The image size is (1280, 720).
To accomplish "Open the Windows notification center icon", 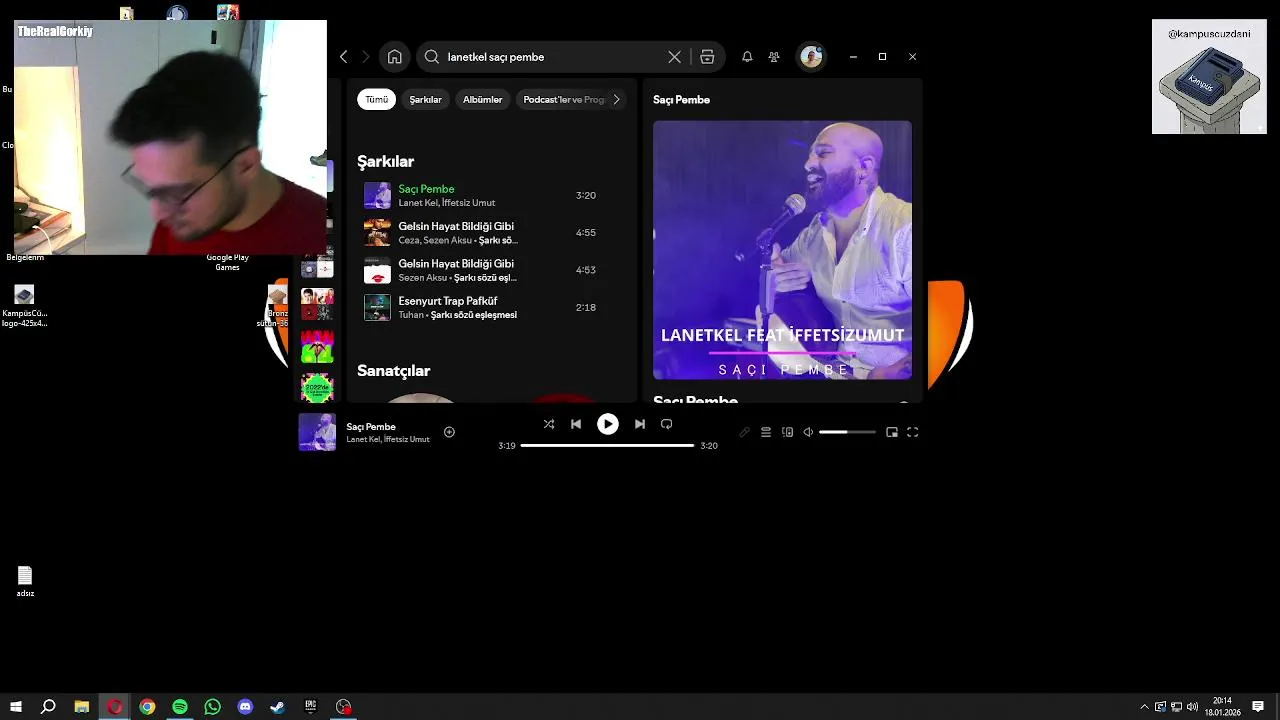I will tap(1258, 707).
